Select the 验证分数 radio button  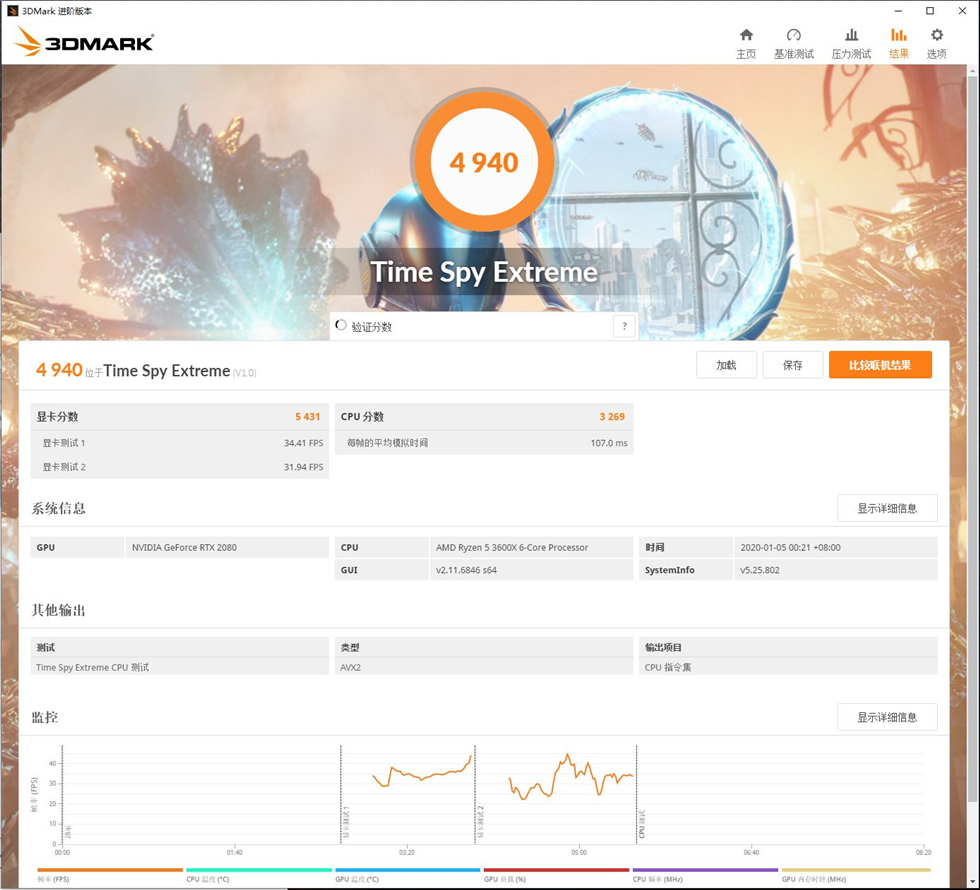click(341, 325)
